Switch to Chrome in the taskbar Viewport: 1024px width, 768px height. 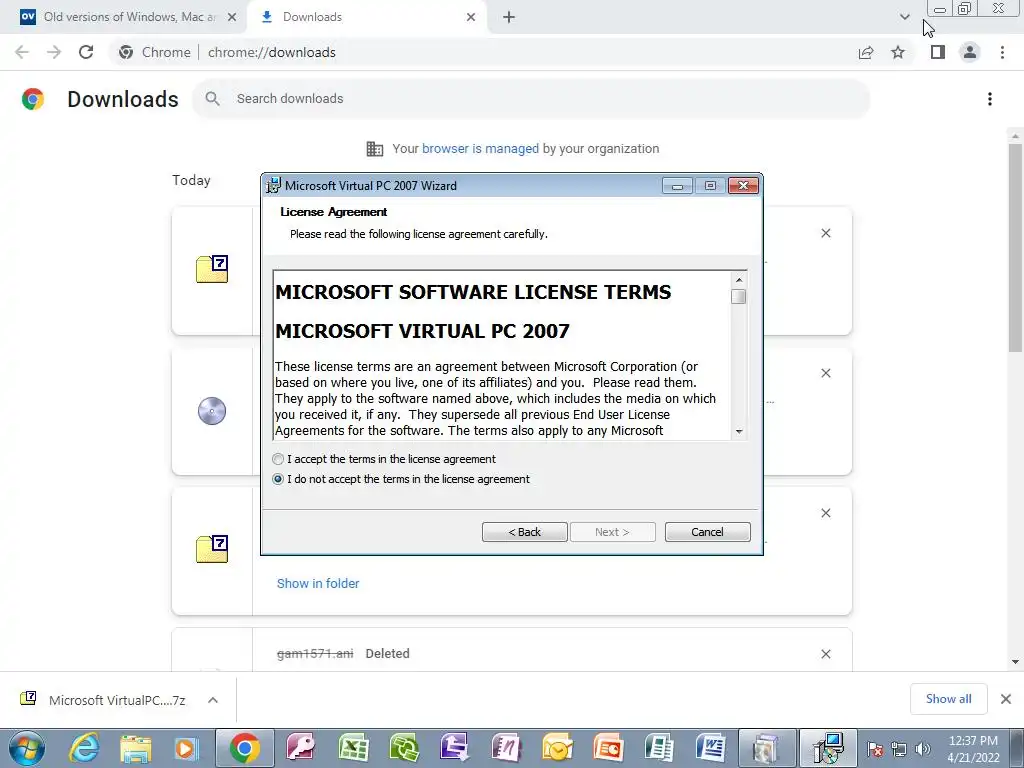click(245, 748)
